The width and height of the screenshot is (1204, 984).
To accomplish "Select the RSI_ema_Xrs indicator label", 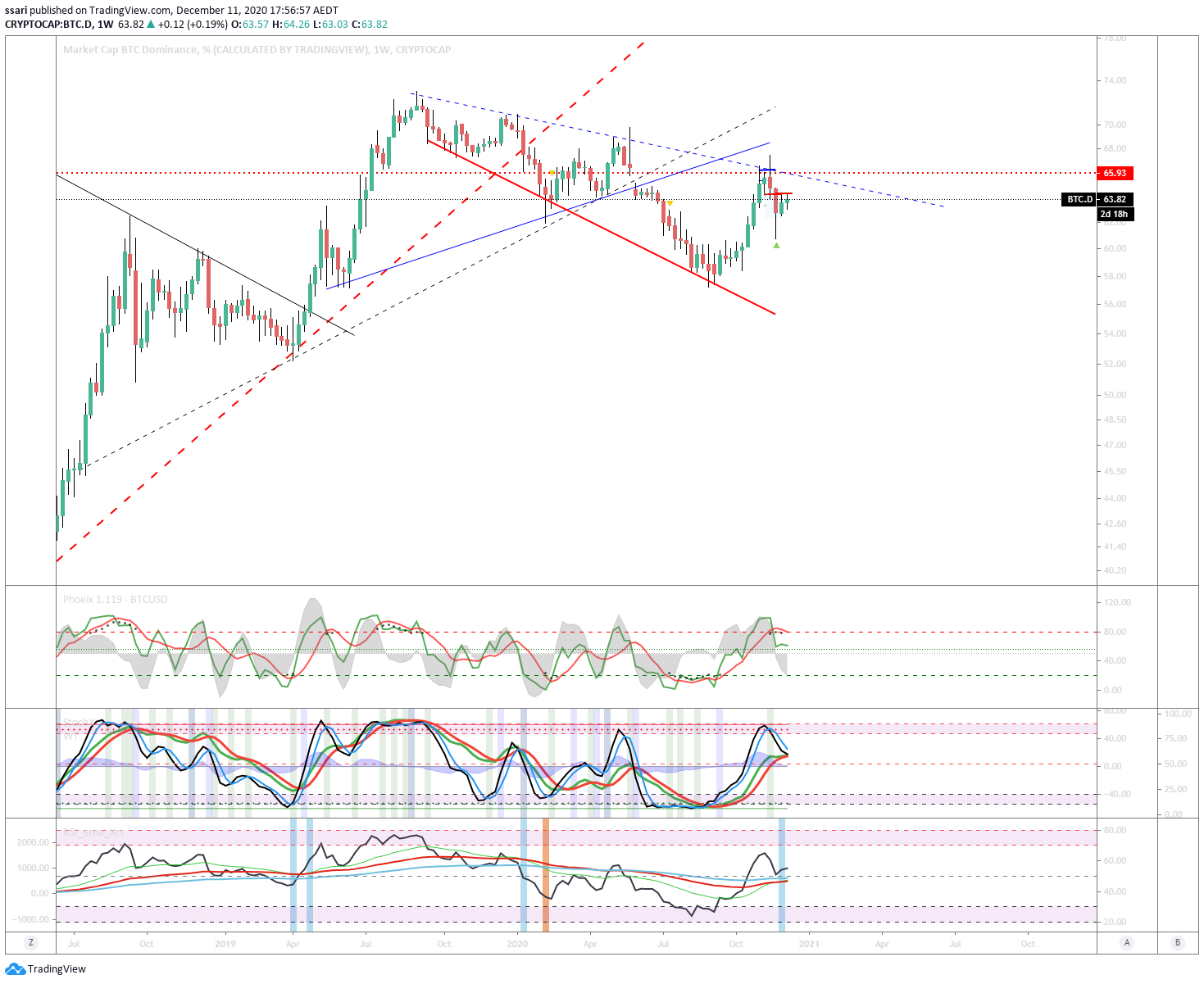I will [96, 832].
